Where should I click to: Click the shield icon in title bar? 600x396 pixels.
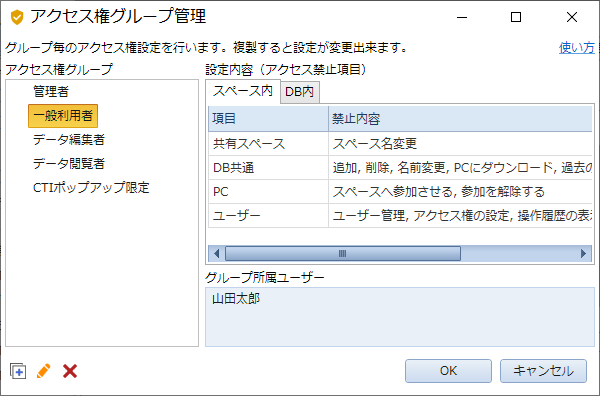click(17, 17)
